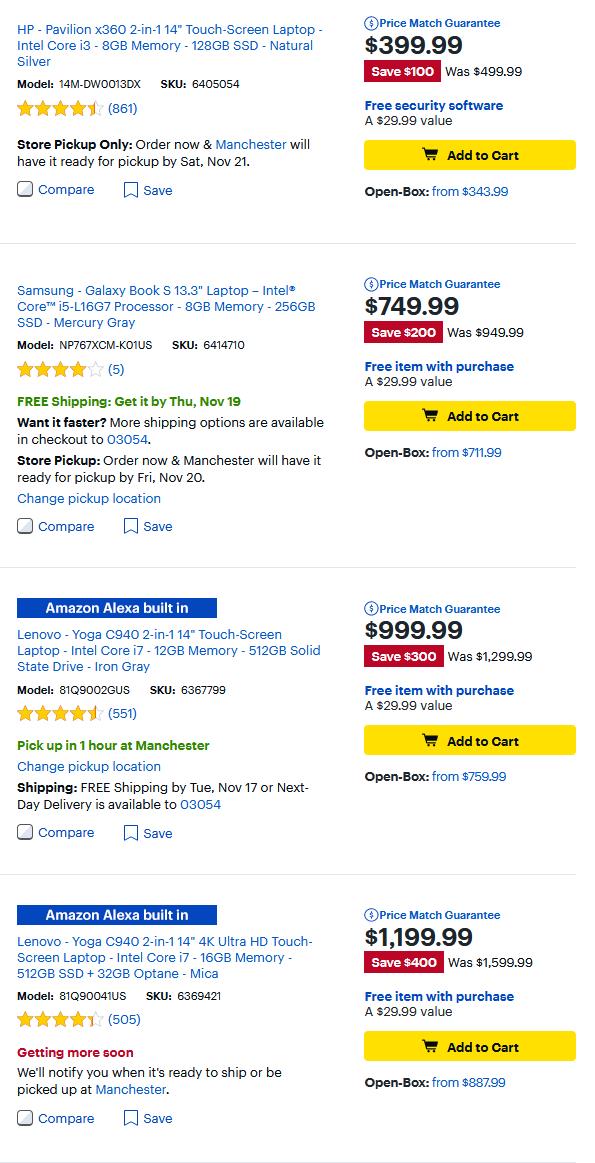This screenshot has width=595, height=1163.
Task: Enable Compare for Samsung Galaxy Book S
Action: (25, 527)
